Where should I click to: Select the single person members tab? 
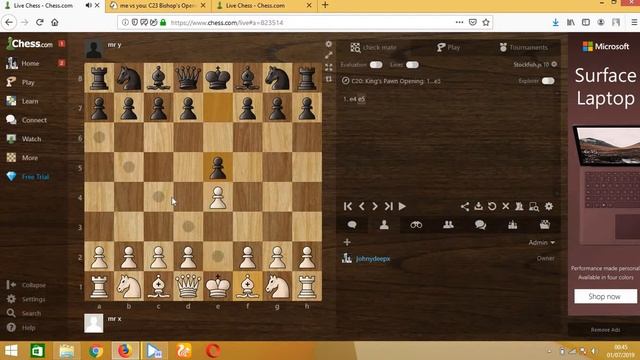point(384,225)
